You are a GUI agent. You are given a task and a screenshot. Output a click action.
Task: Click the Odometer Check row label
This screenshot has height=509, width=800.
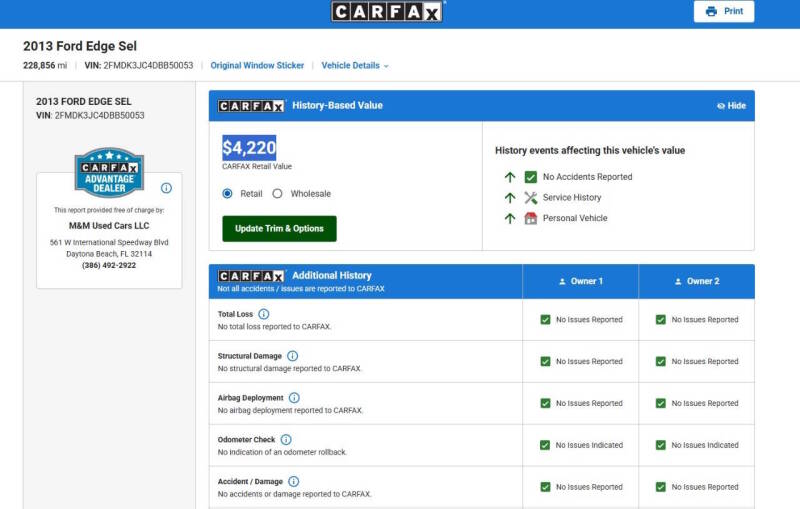click(x=246, y=440)
